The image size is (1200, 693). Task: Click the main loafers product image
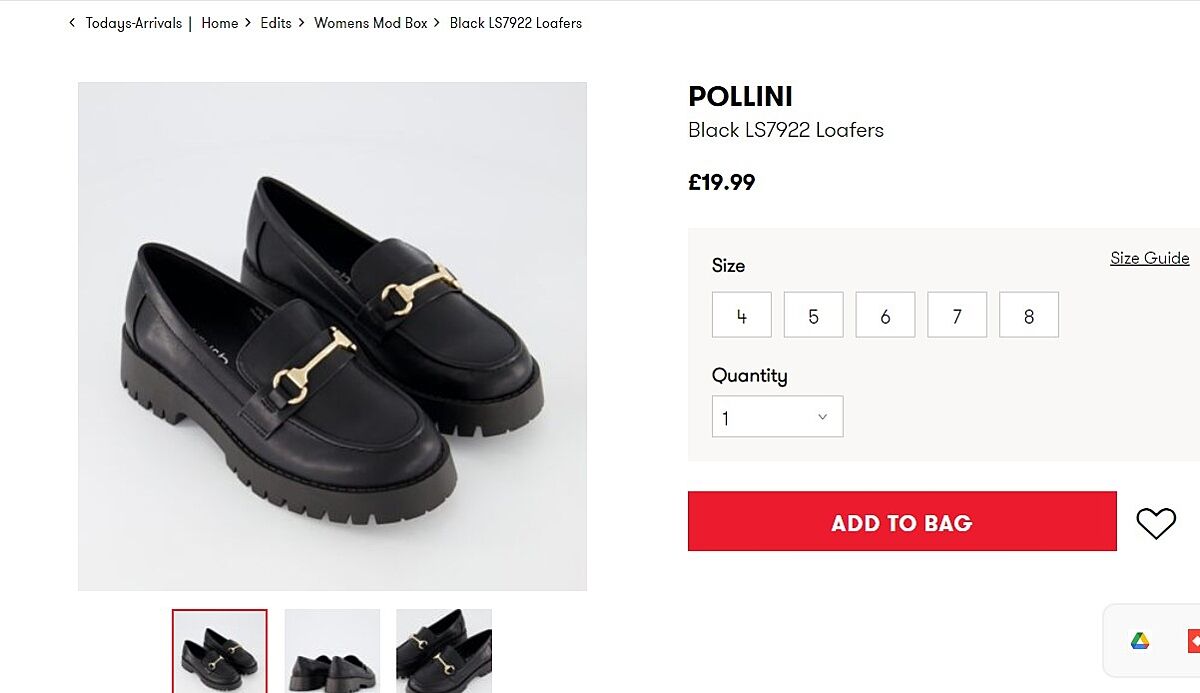[x=332, y=336]
